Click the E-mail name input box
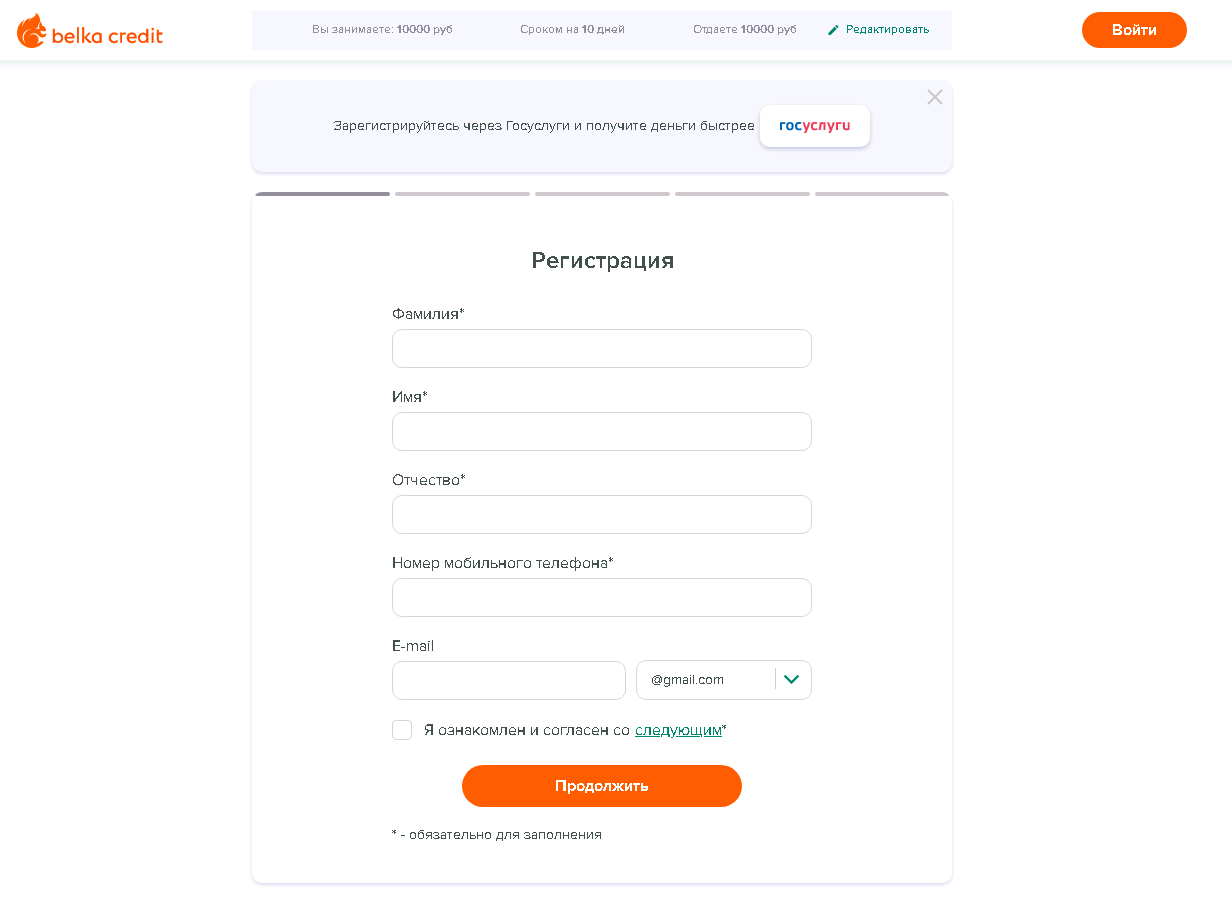Viewport: 1232px width, 905px height. coord(508,680)
